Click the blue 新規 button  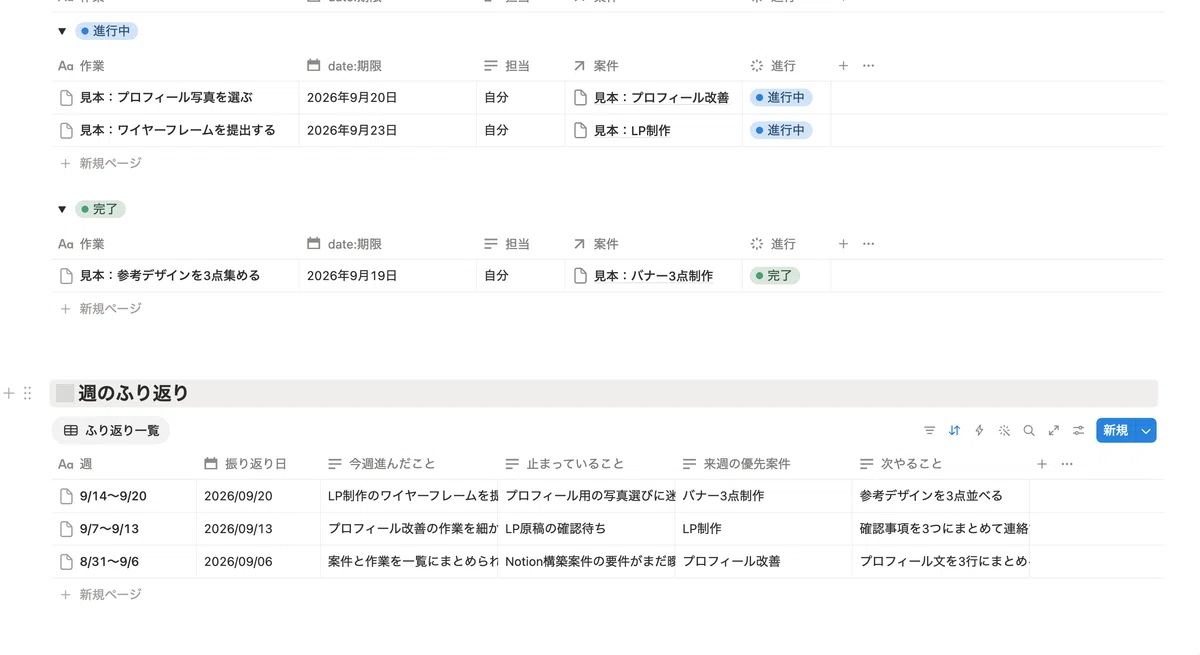(1116, 431)
